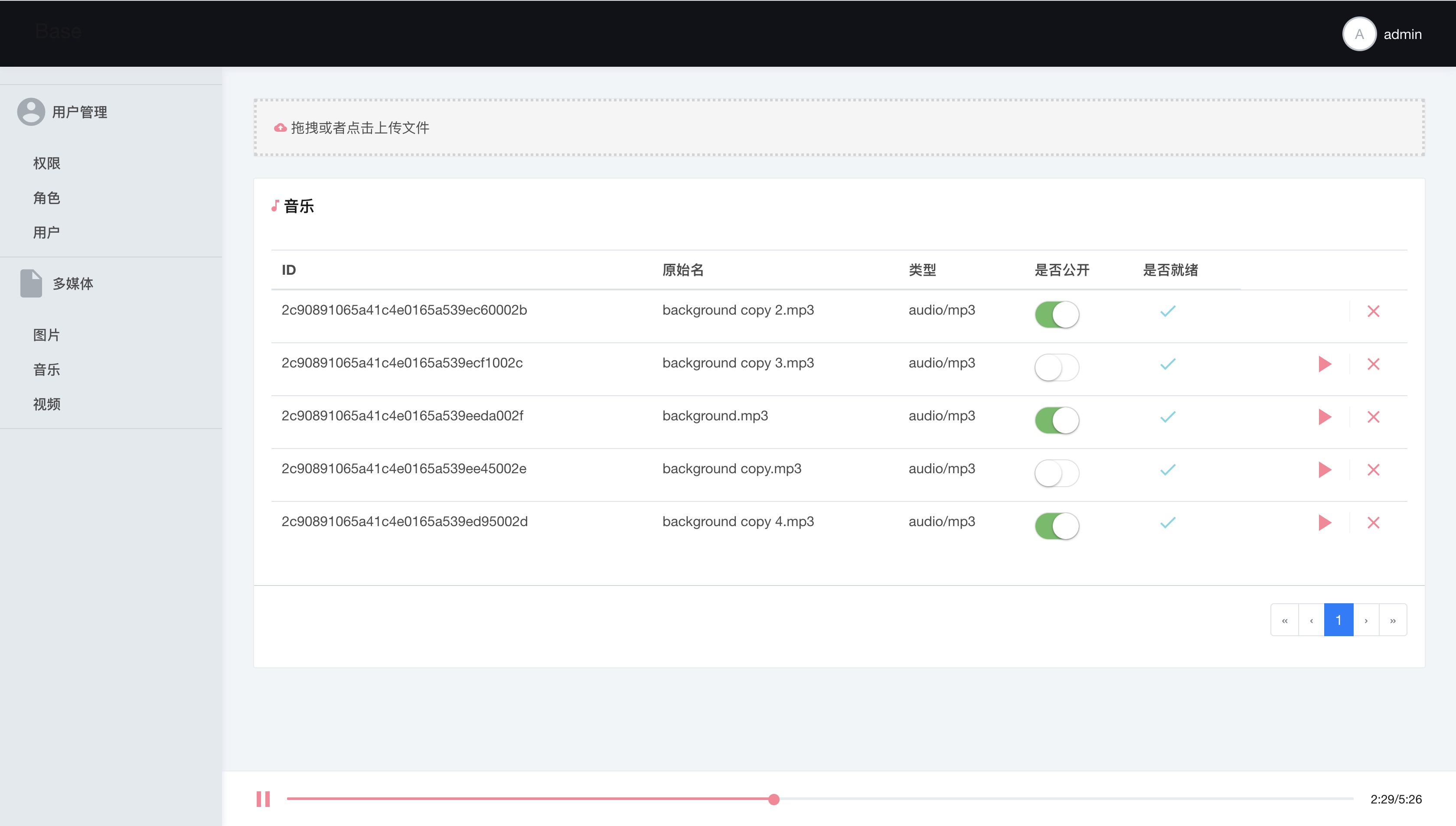This screenshot has height=826, width=1456.
Task: Delete background copy 2.mp3
Action: [1373, 311]
